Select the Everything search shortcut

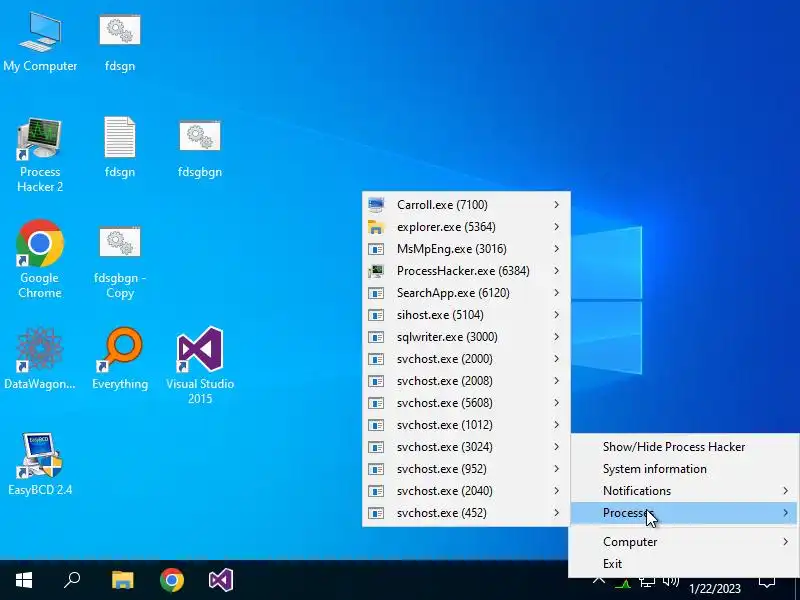click(120, 358)
